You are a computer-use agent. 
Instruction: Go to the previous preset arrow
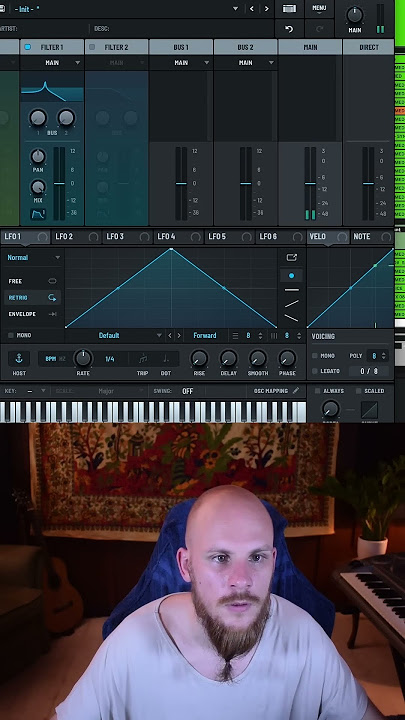pyautogui.click(x=252, y=8)
